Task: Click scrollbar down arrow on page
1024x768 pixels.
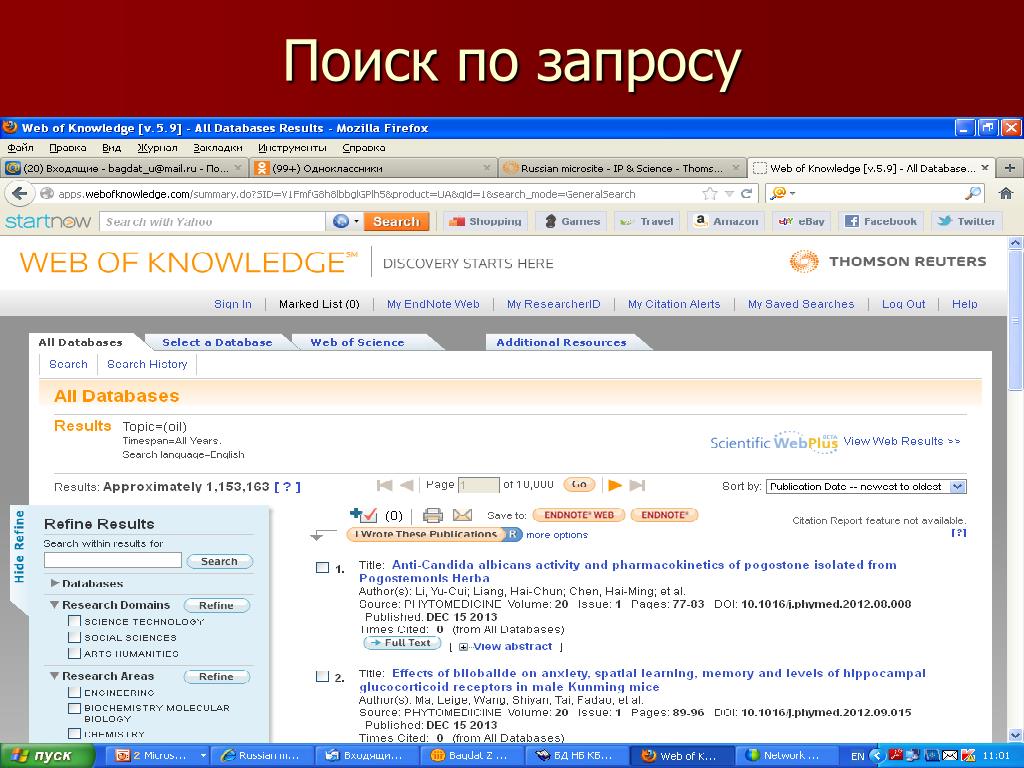Action: click(x=1016, y=735)
